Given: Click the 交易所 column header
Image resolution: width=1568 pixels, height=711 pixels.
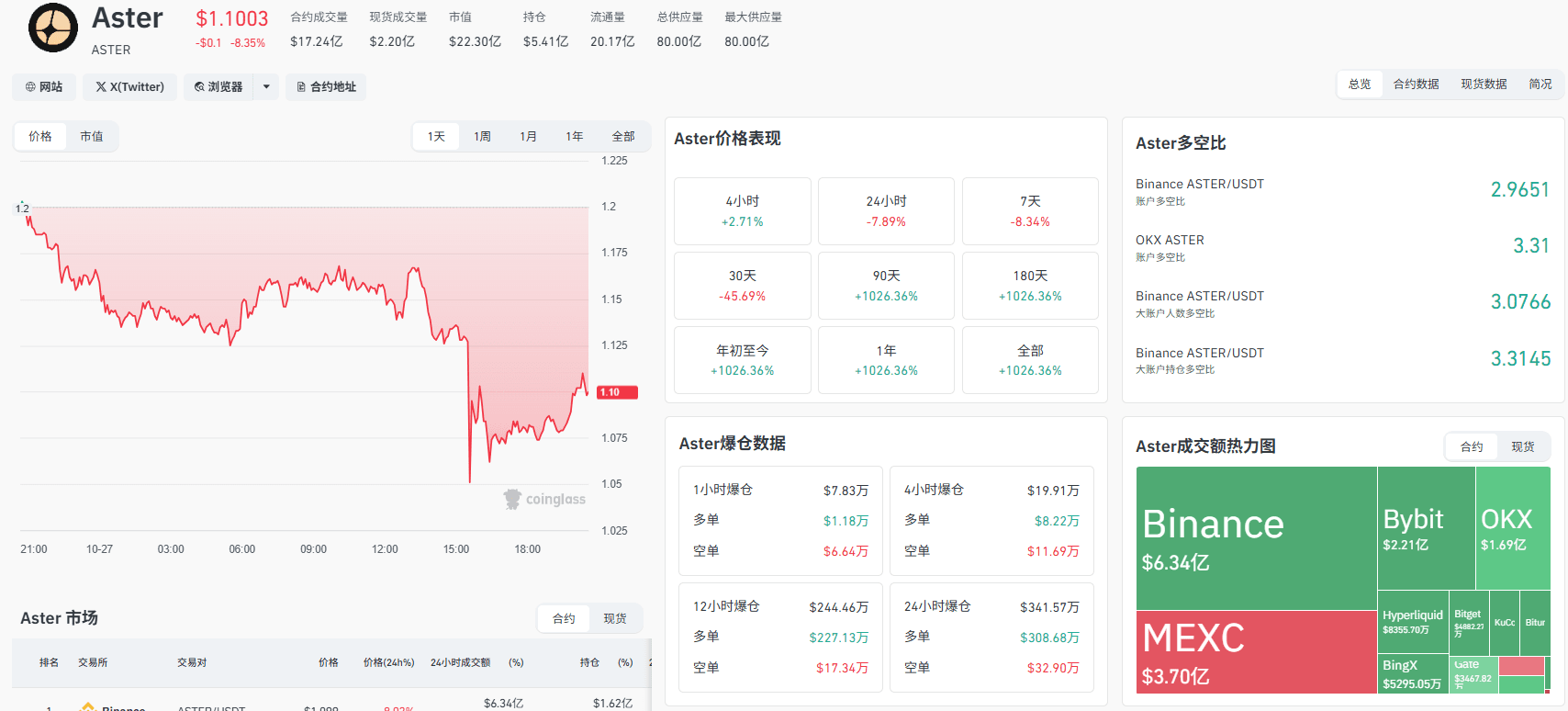Looking at the screenshot, I should (x=93, y=662).
